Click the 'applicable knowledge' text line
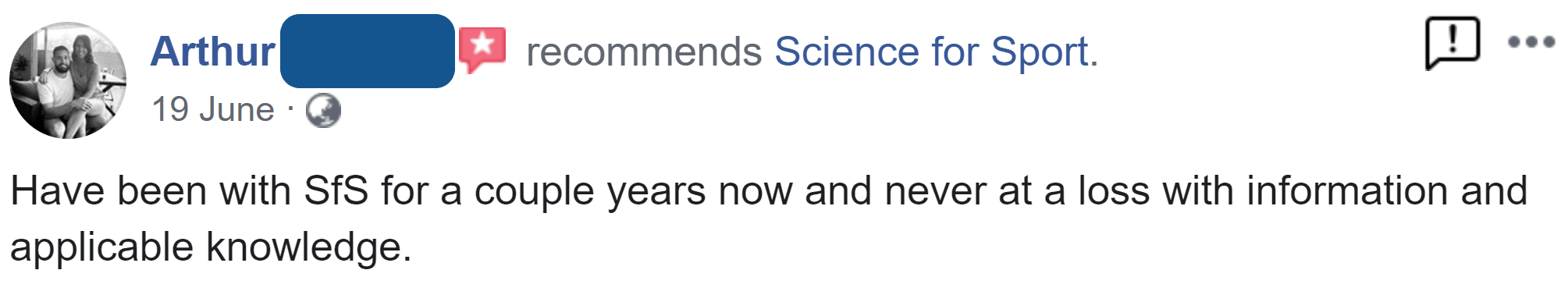Screen dimensions: 1568x302 point(211,247)
